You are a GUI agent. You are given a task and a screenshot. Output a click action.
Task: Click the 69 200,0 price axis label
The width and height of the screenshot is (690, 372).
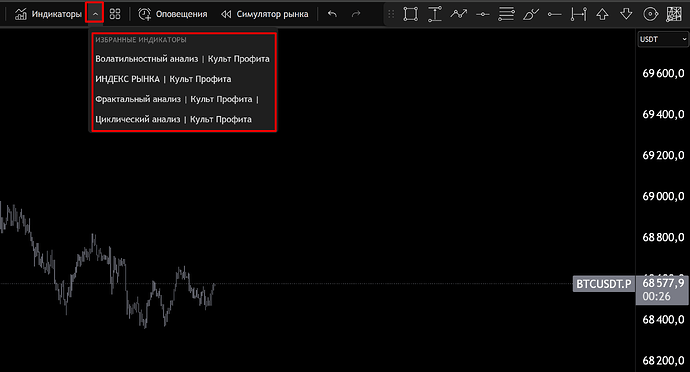(x=663, y=155)
